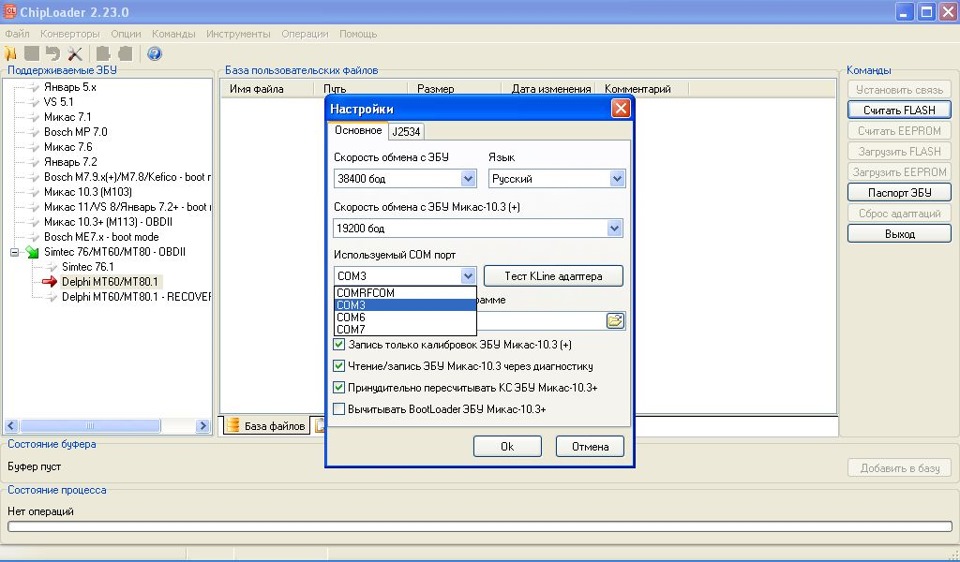Collapse the Simtec 76/MT60/MT80 tree node
The height and width of the screenshot is (562, 960).
15,252
